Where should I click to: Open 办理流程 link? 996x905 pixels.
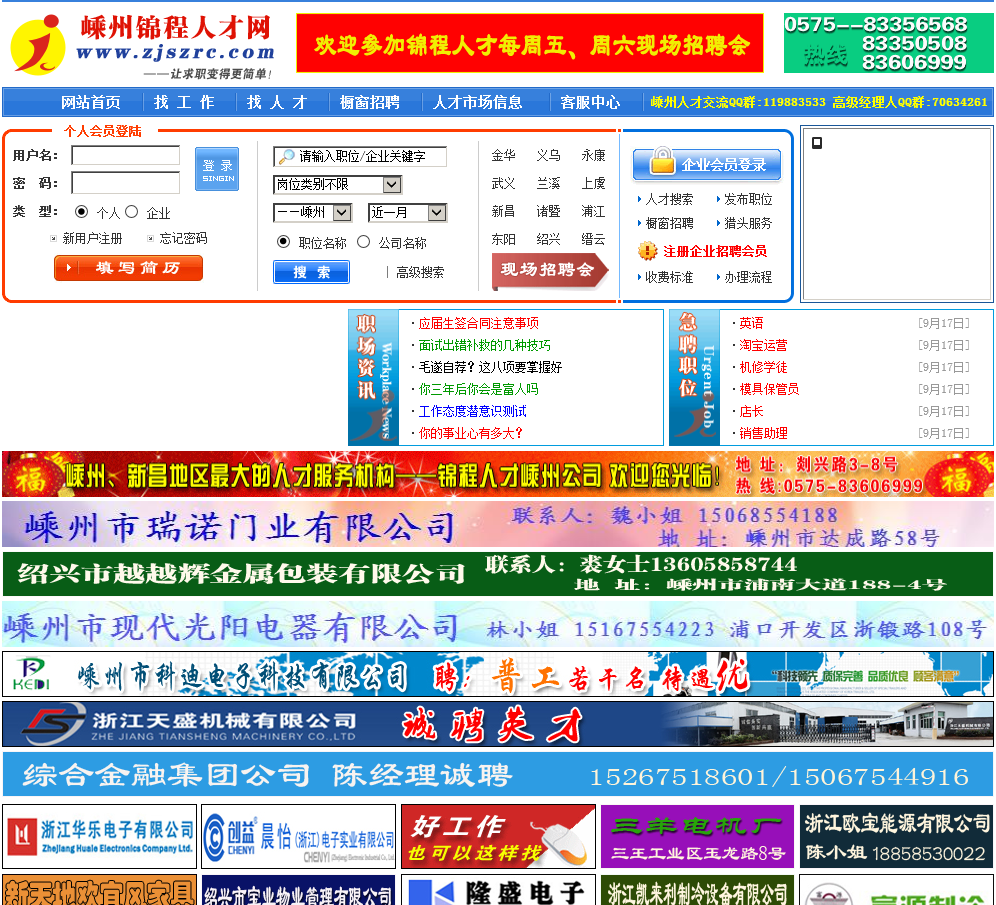click(748, 277)
